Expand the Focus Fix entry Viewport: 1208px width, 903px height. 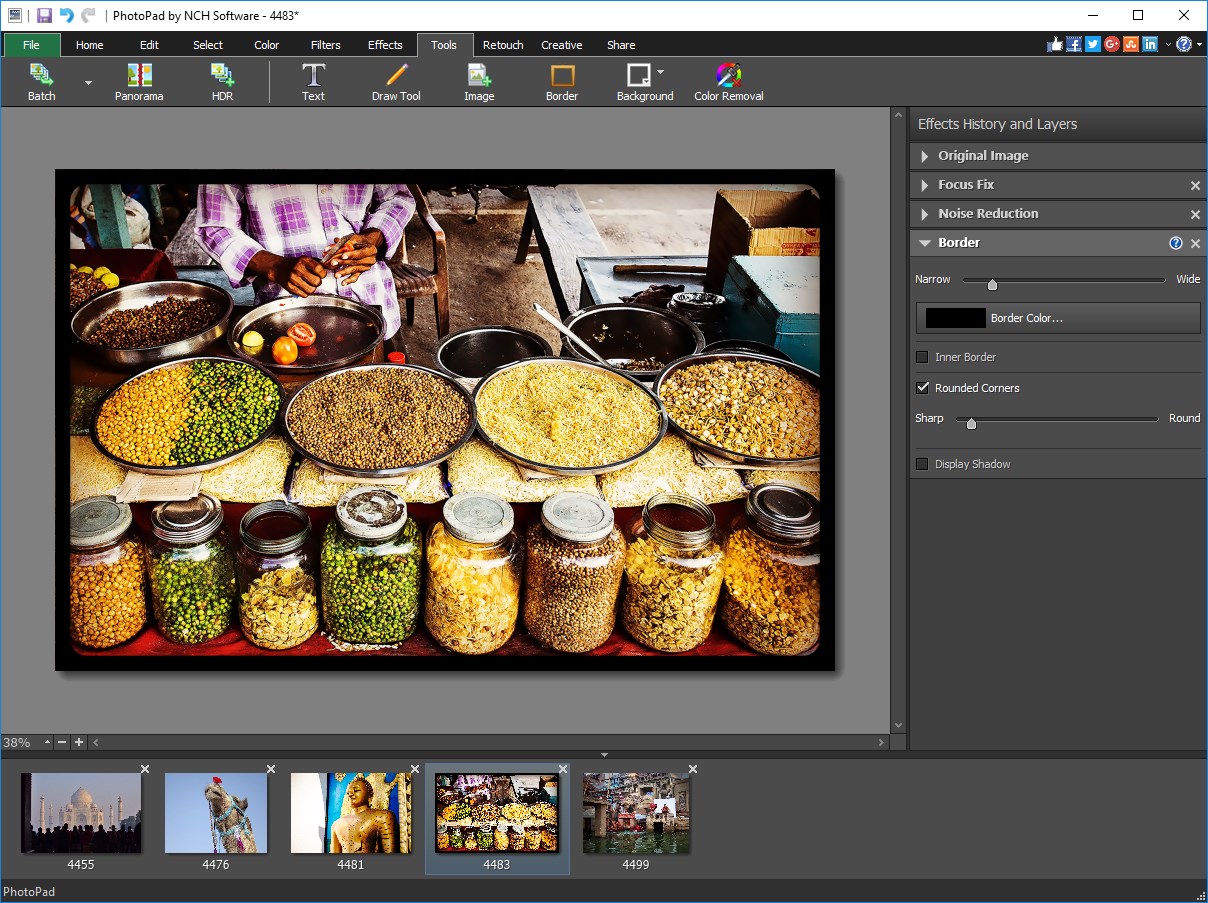[925, 184]
